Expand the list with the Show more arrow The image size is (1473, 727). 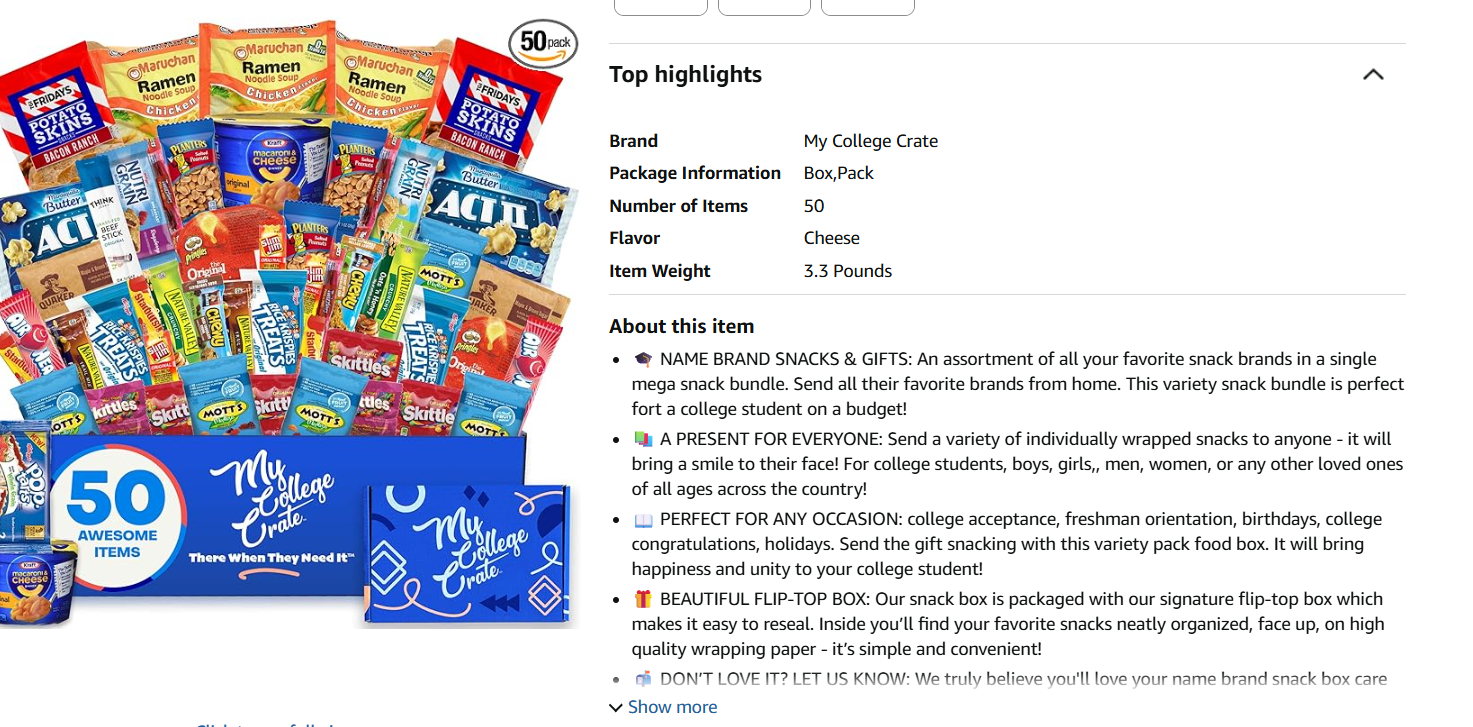point(615,708)
